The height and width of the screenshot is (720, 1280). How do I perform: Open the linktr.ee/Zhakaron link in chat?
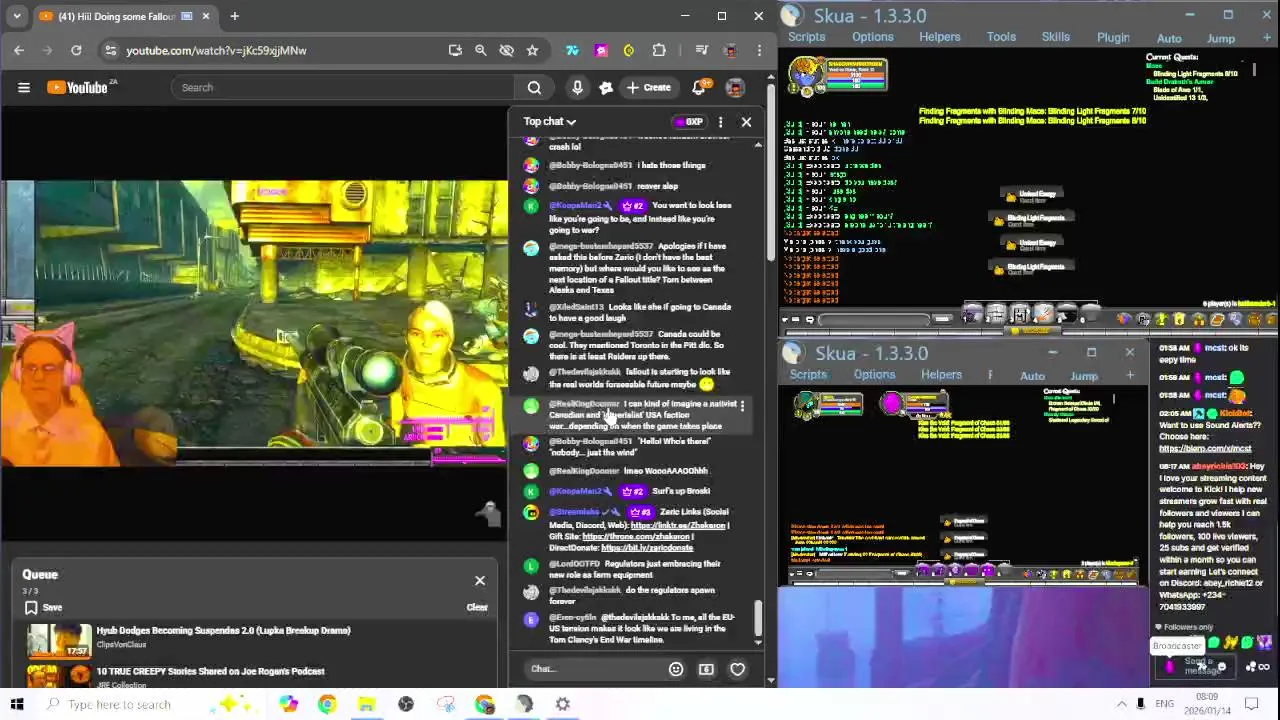679,525
